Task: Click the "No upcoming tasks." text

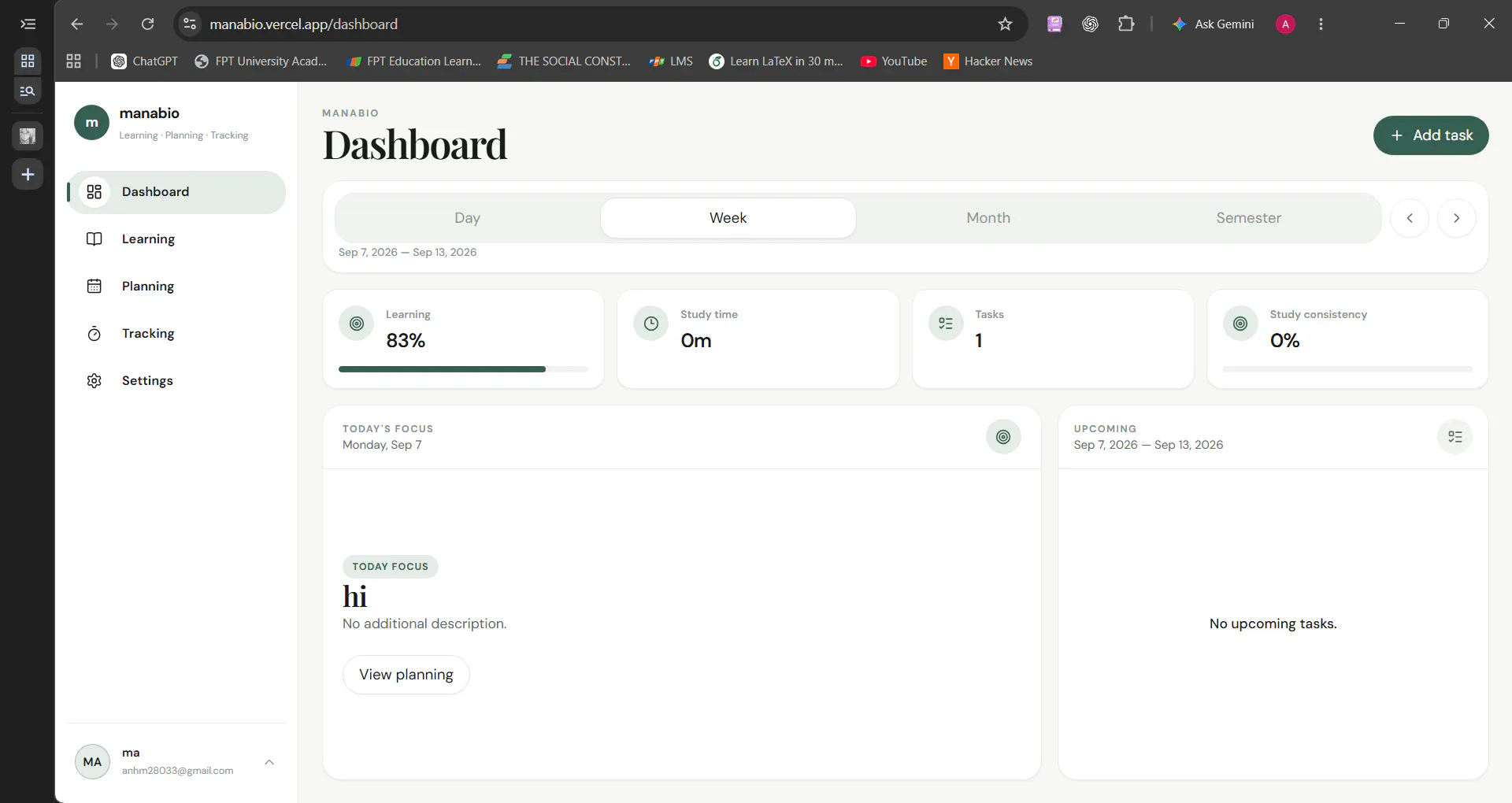Action: click(x=1273, y=624)
